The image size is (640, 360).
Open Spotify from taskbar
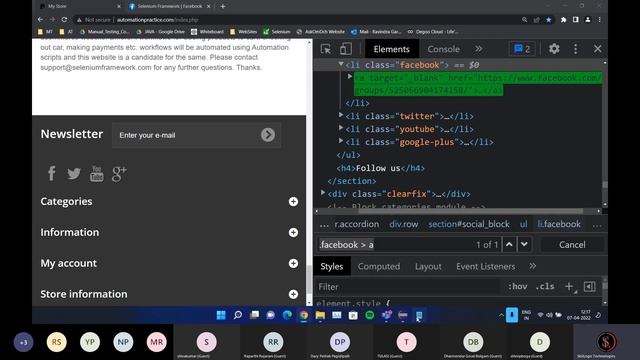[x=370, y=315]
